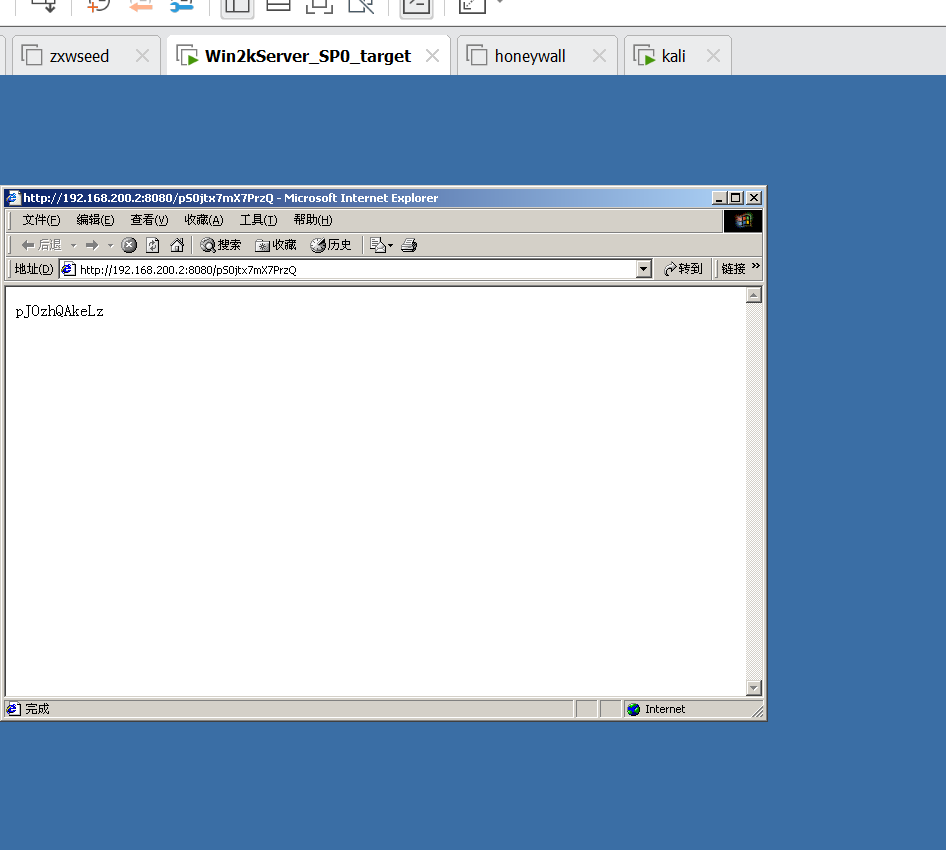Click the Windows flag throbber logo
Viewport: 946px width, 850px height.
tap(743, 221)
